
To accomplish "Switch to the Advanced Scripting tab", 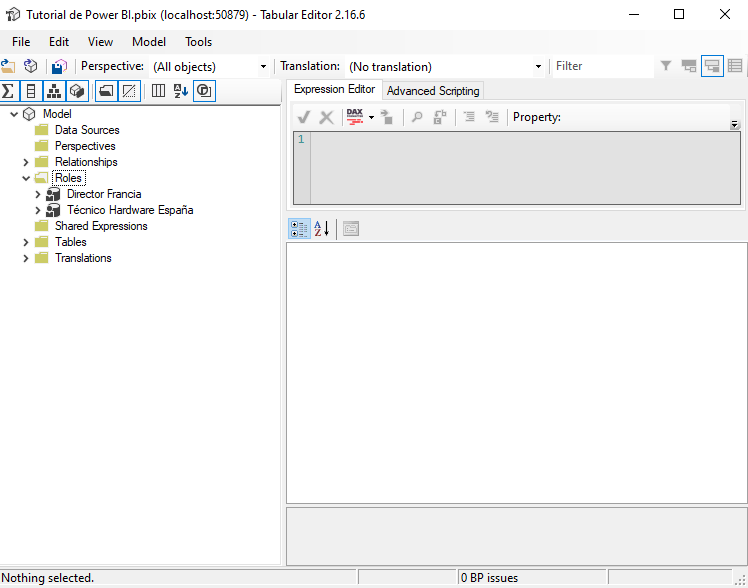I will [x=433, y=91].
